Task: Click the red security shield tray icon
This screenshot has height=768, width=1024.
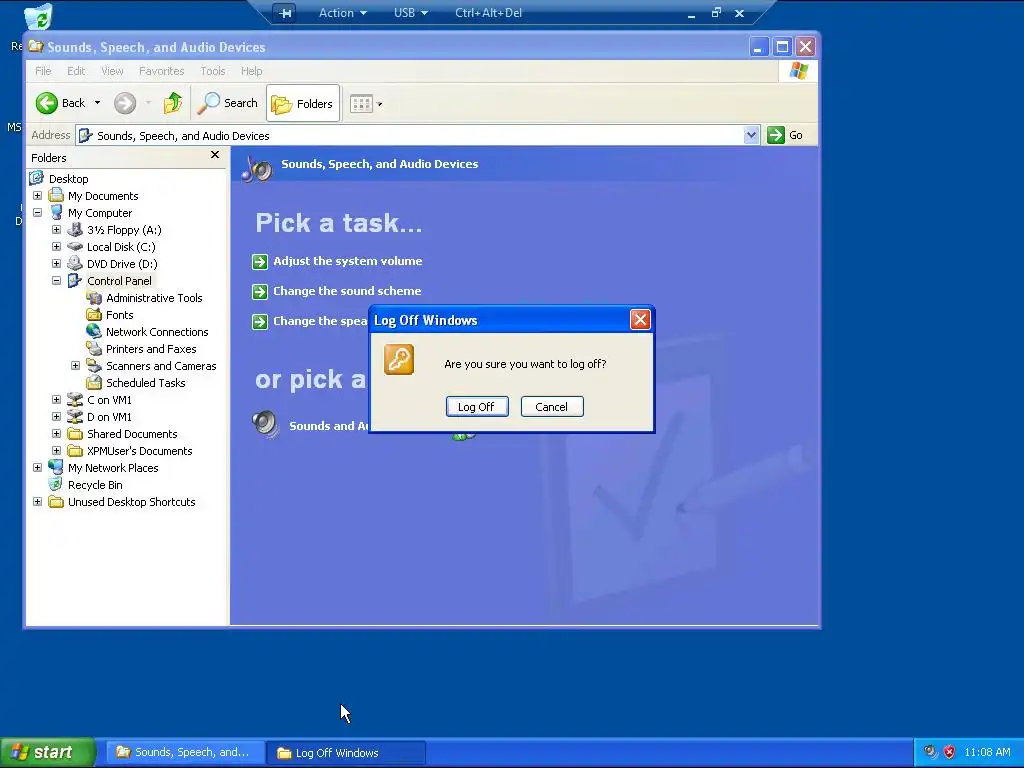Action: (949, 752)
